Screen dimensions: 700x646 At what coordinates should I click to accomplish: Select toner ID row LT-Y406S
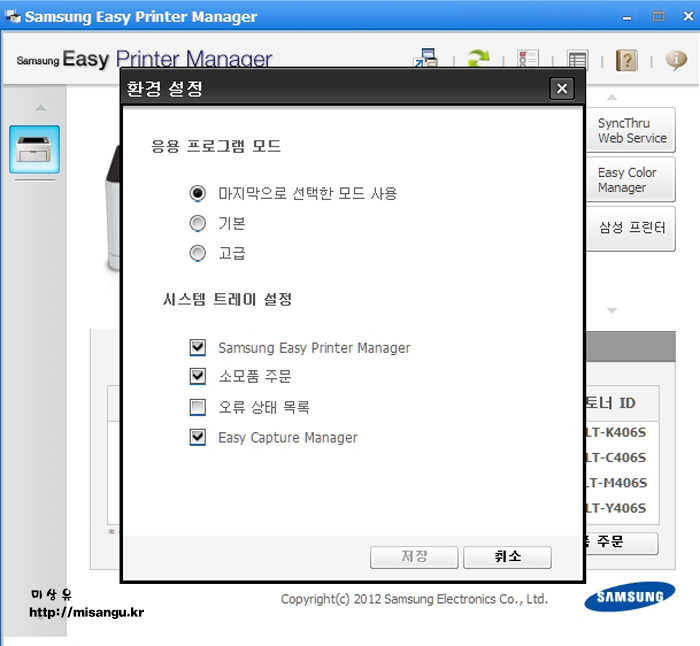click(616, 508)
